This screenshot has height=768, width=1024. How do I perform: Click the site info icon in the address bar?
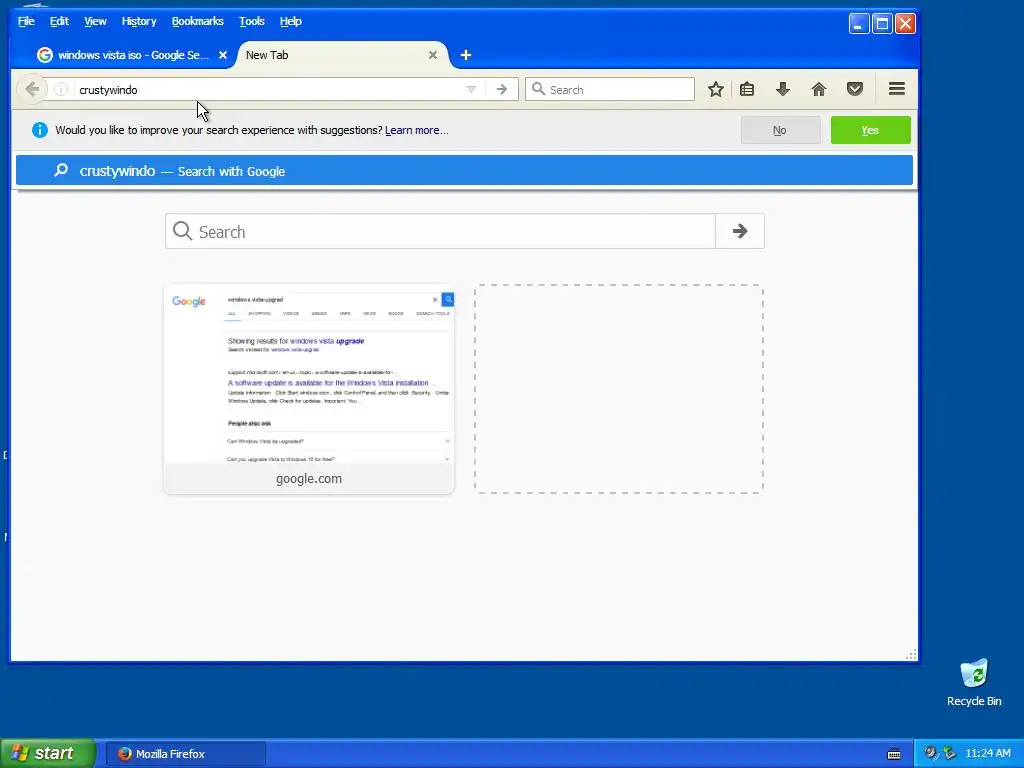pyautogui.click(x=61, y=89)
